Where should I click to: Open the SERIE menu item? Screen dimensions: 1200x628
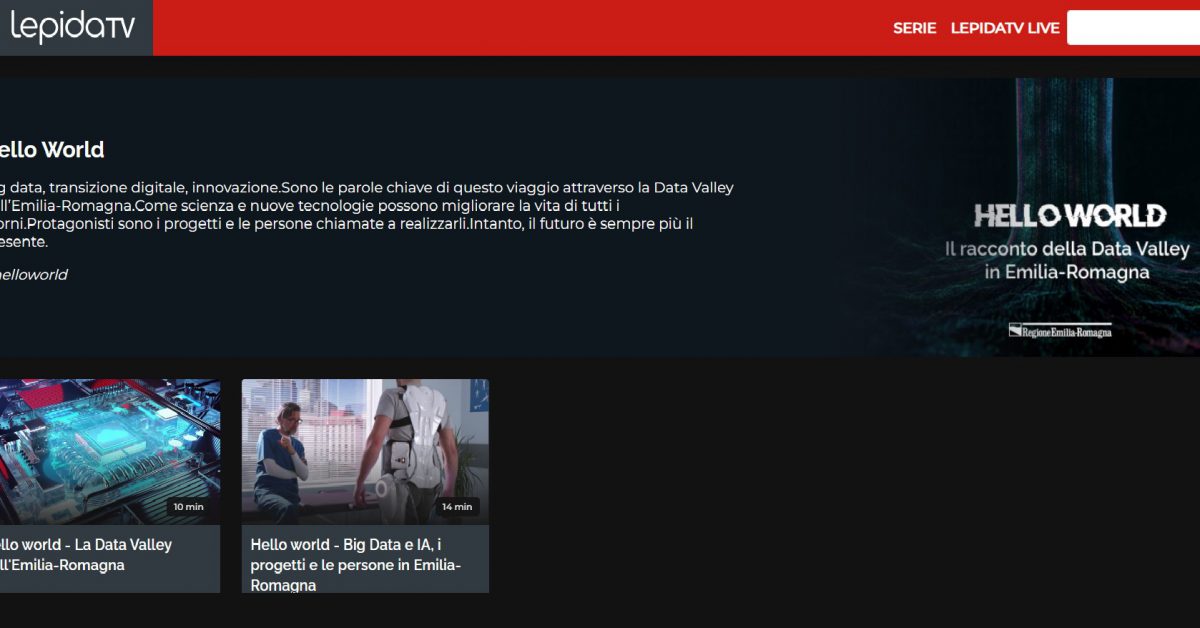pyautogui.click(x=914, y=28)
